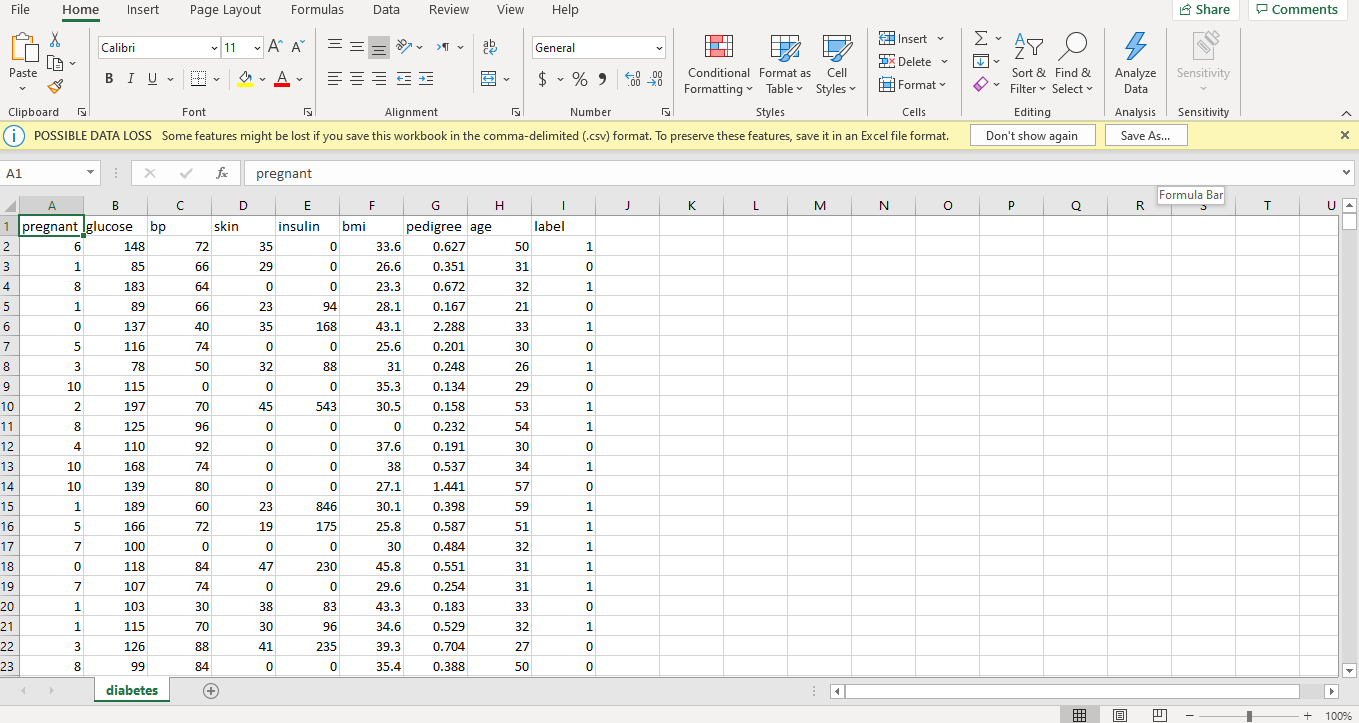
Task: Select the diabetes sheet tab
Action: 132,691
